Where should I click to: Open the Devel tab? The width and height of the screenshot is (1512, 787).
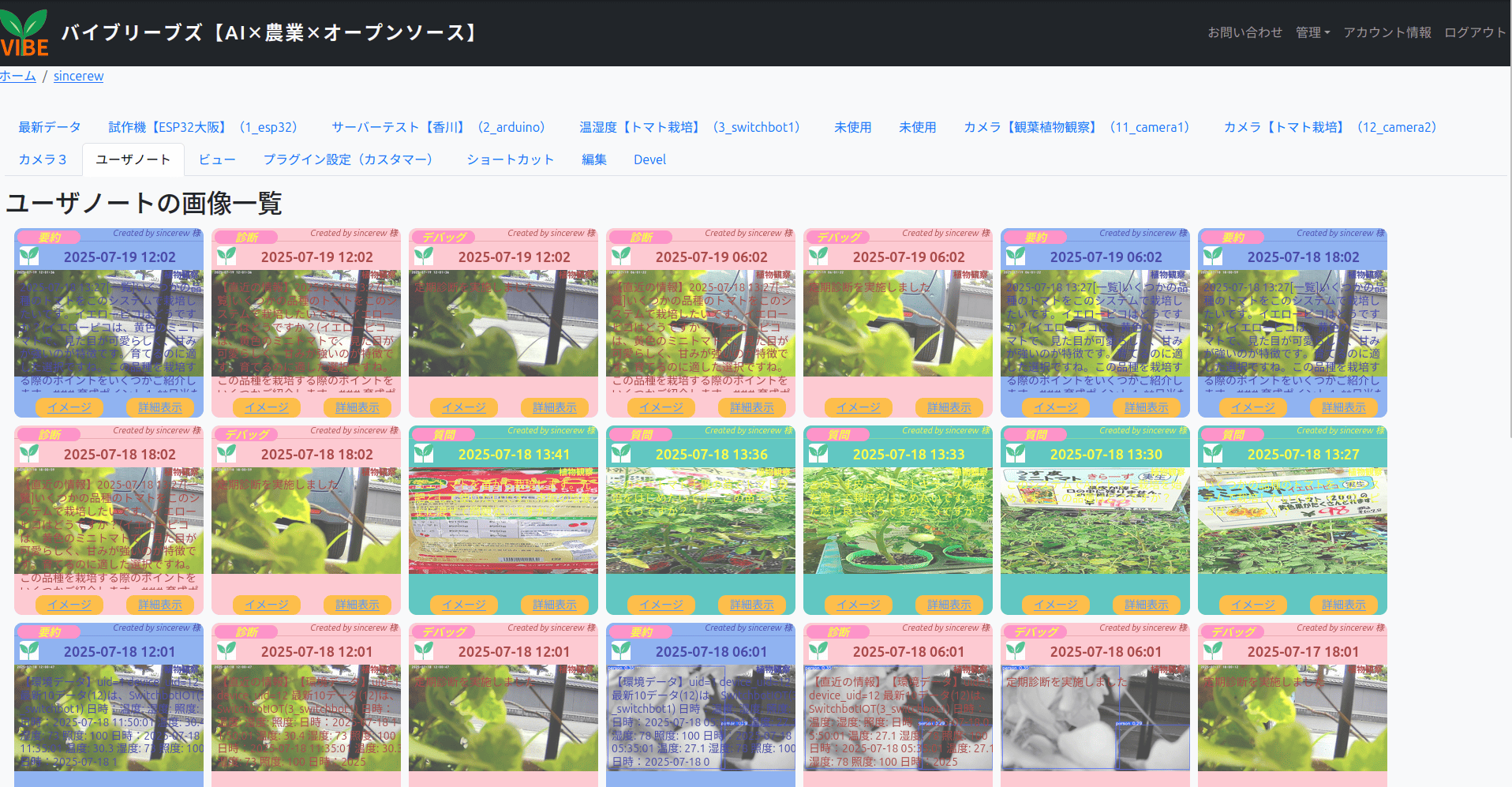point(650,159)
